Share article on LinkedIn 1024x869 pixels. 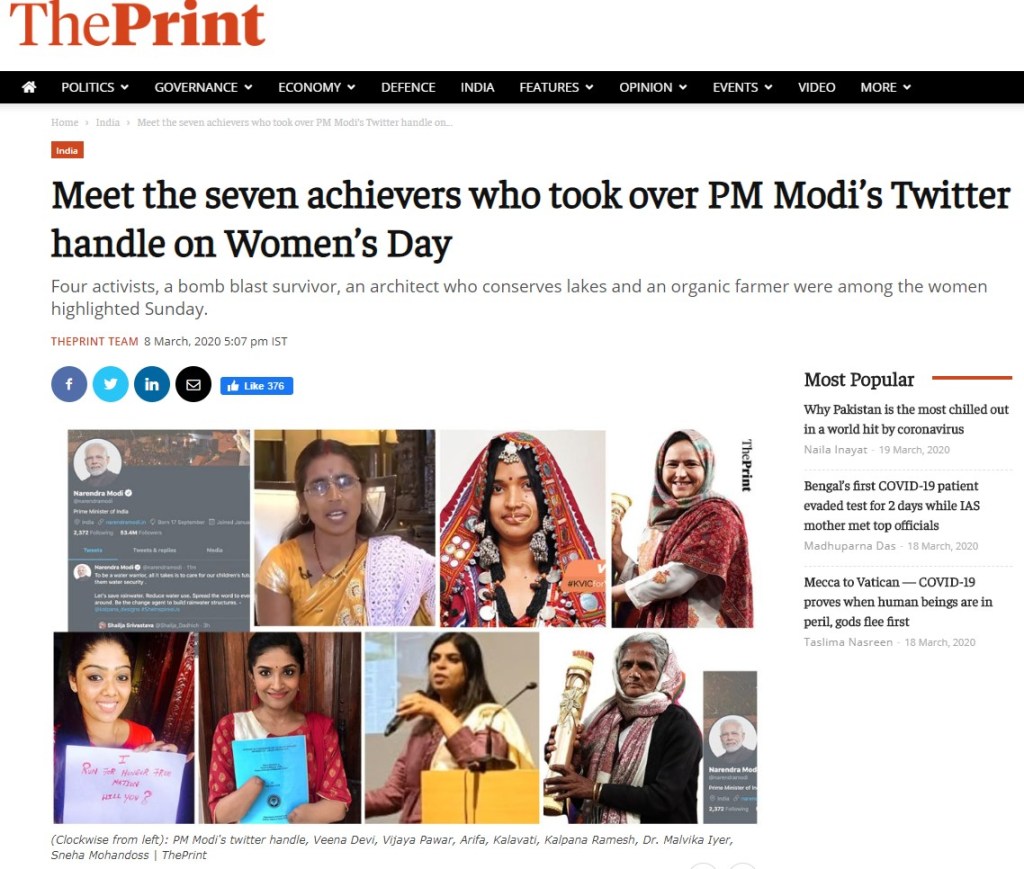[x=152, y=385]
